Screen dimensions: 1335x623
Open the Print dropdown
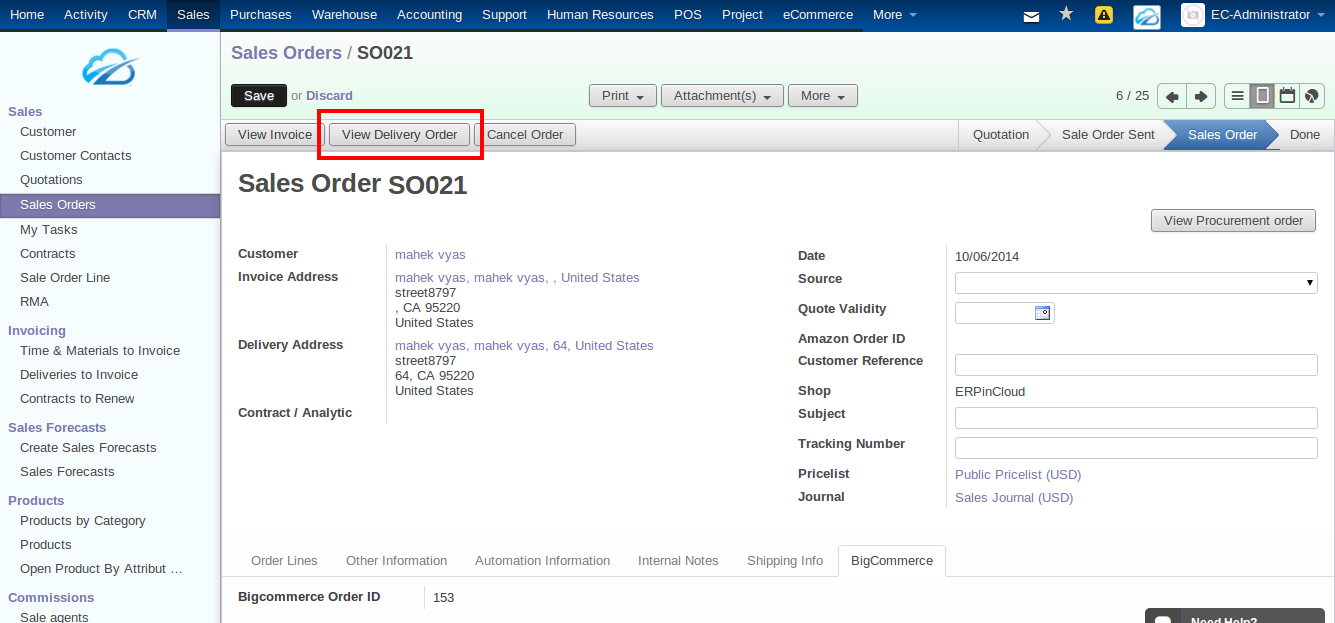coord(622,95)
